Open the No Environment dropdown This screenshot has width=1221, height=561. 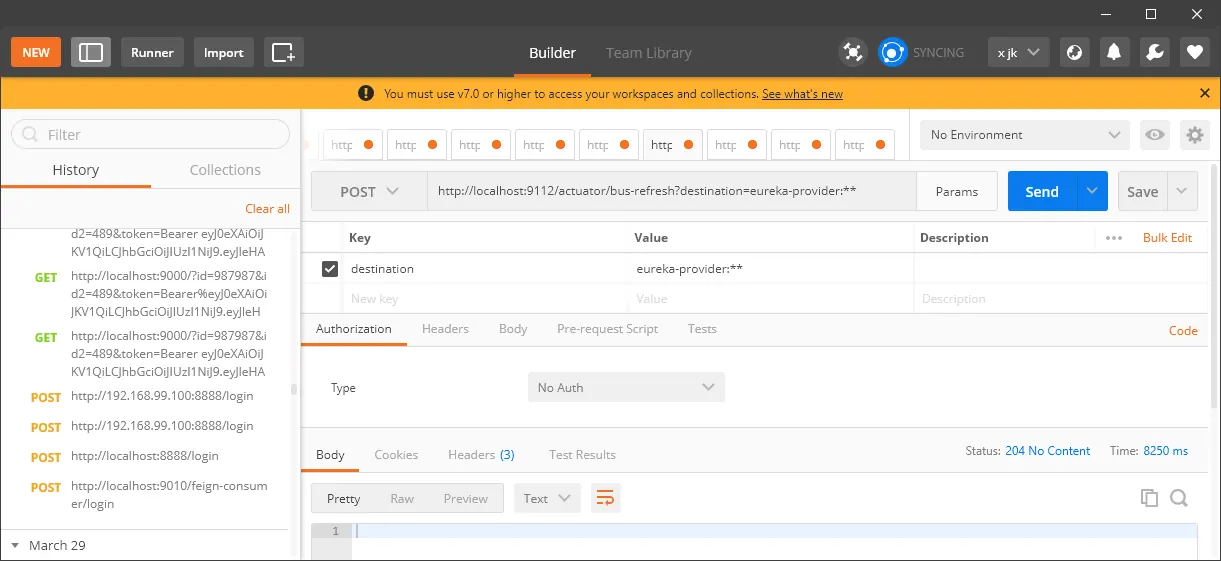(x=1025, y=135)
